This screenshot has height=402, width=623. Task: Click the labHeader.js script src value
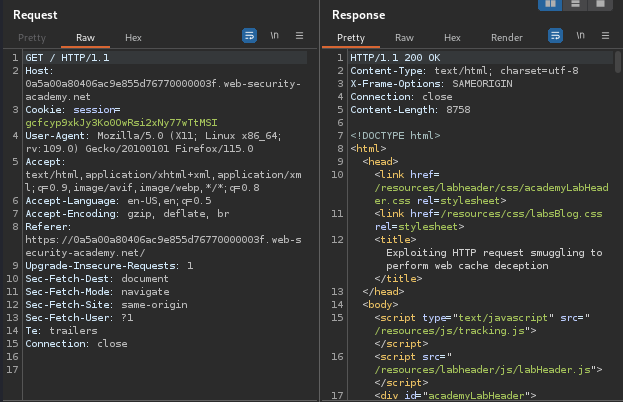click(x=482, y=370)
